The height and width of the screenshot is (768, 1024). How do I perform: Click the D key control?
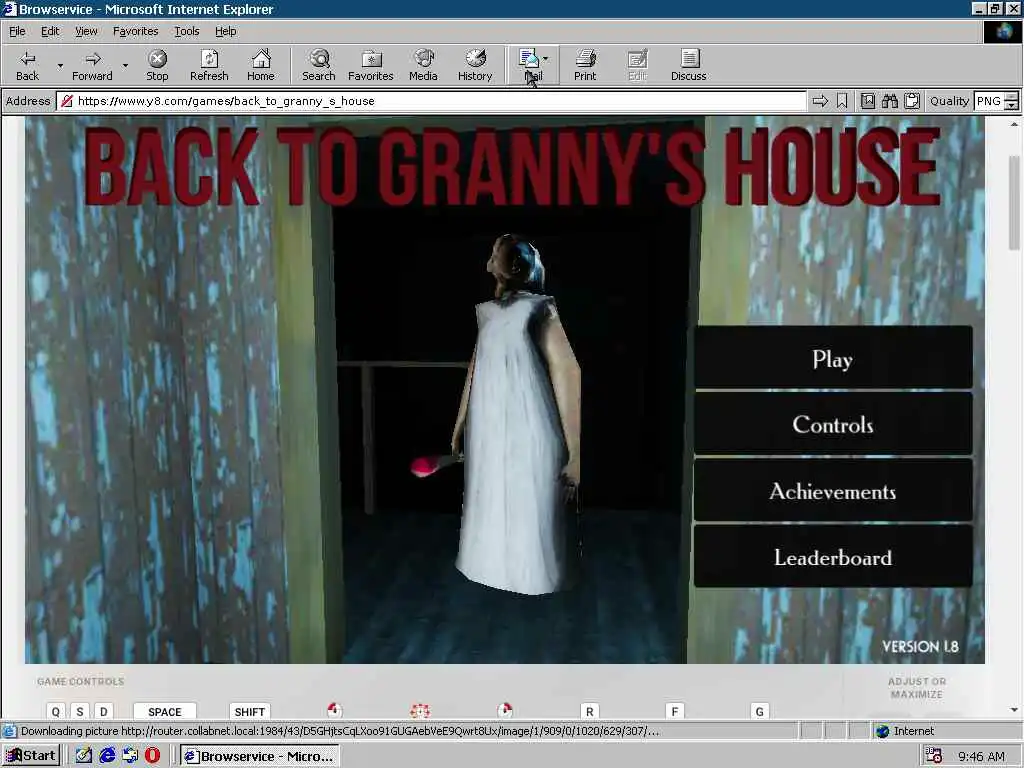(103, 711)
